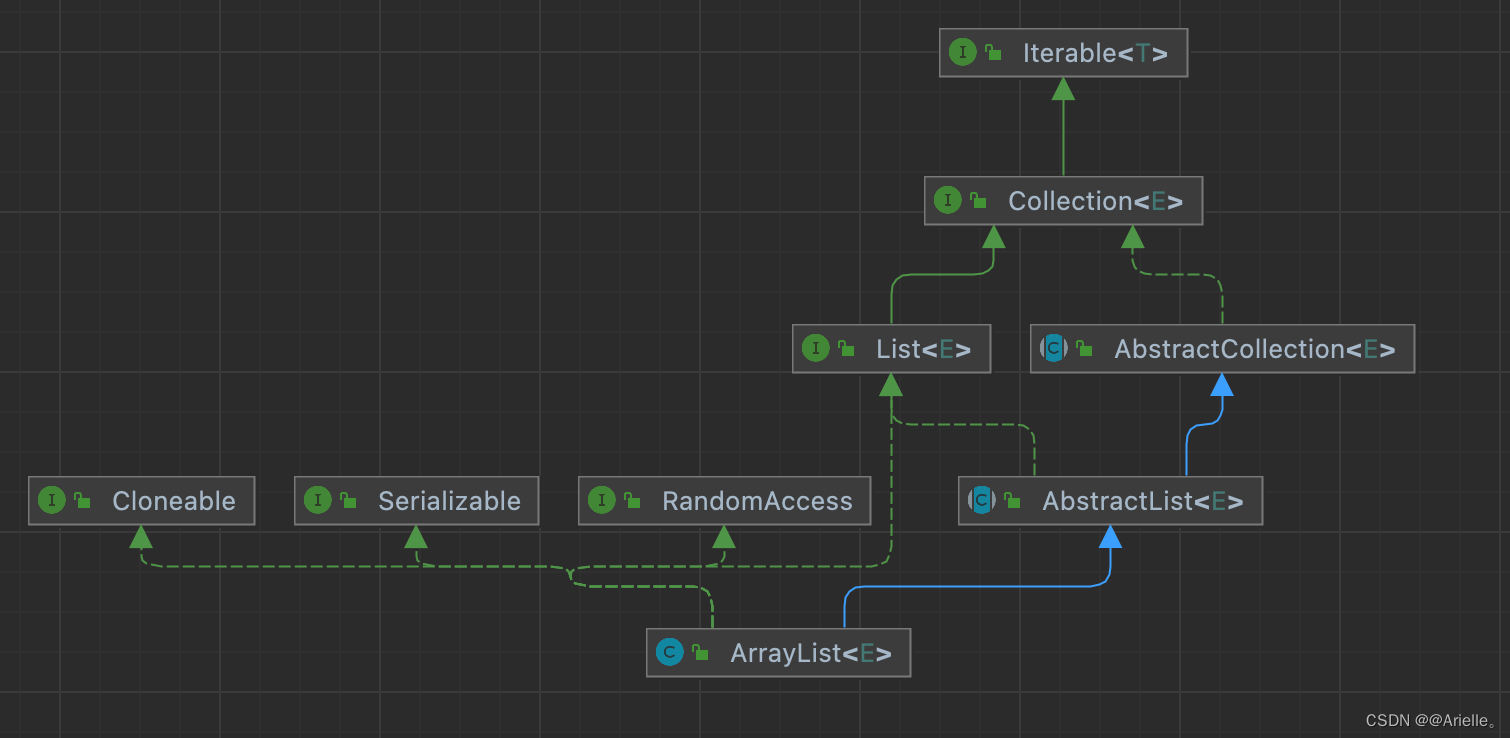Click the green lock icon on List<E>
Screen dimensions: 1510x738
tap(847, 349)
